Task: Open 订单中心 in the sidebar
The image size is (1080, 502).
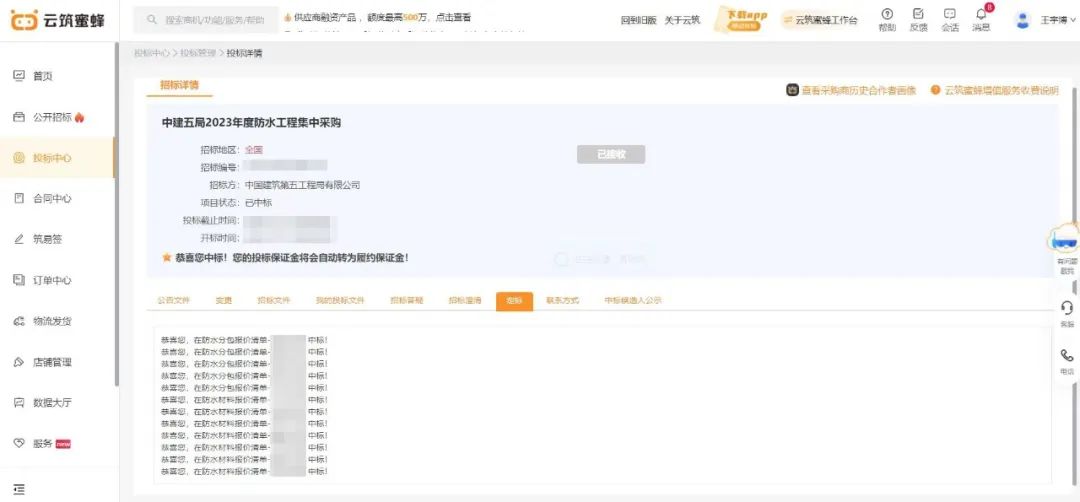Action: (52, 280)
